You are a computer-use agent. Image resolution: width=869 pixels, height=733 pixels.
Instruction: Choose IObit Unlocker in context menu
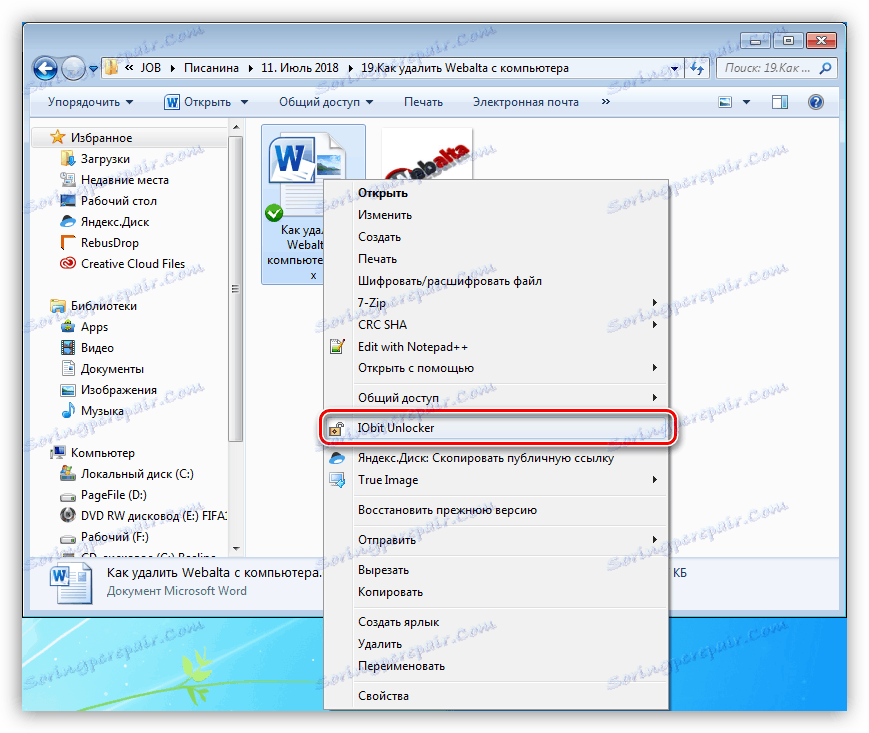497,428
